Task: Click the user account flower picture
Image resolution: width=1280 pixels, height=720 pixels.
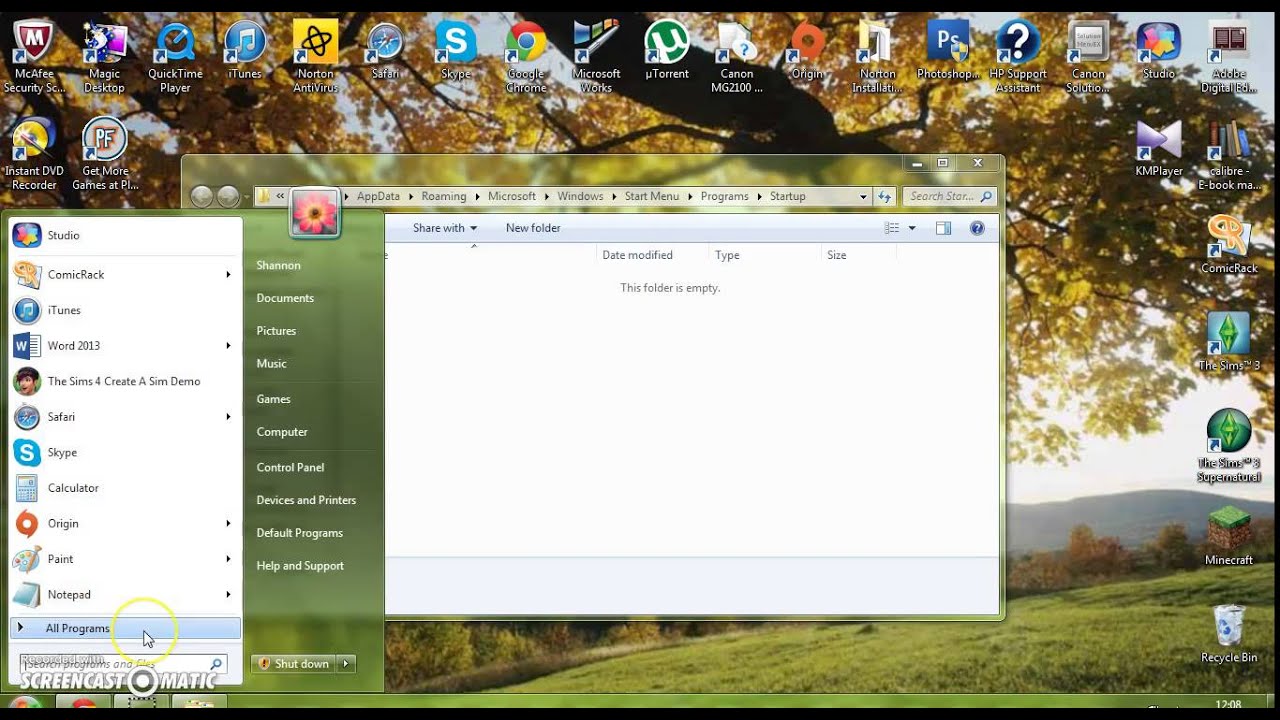Action: (315, 213)
